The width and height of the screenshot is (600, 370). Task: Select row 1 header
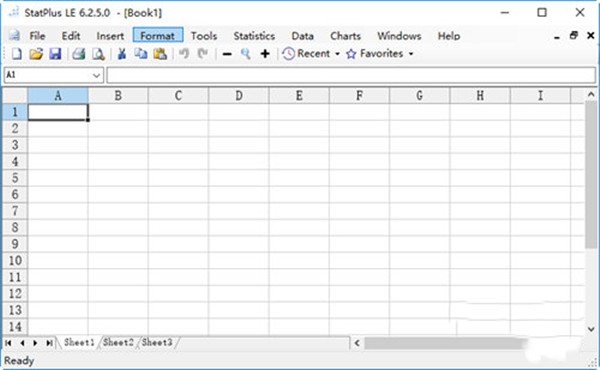point(15,112)
